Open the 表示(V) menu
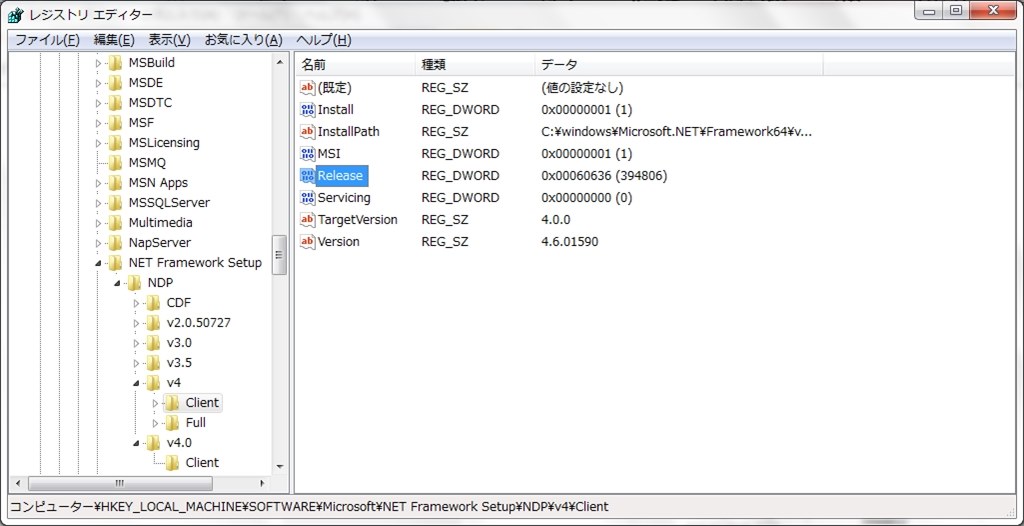 click(170, 41)
